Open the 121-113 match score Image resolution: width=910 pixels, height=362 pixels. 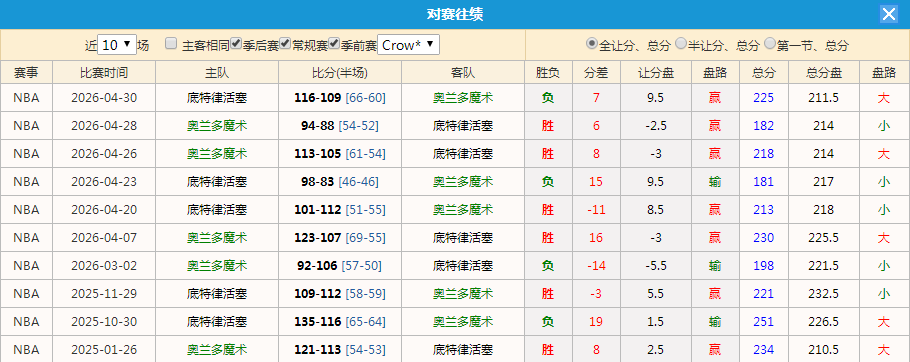[x=317, y=349]
